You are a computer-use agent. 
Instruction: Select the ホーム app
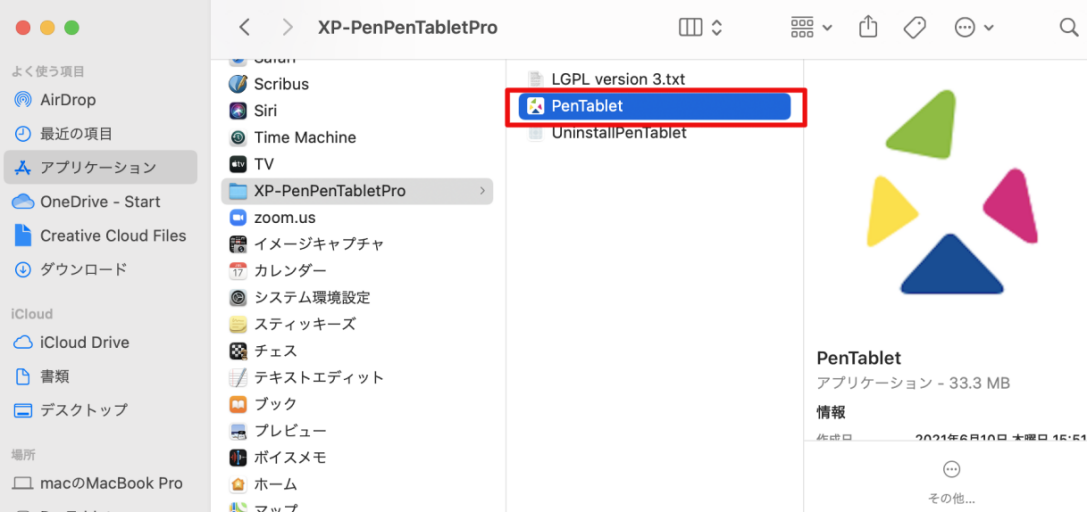click(357, 484)
